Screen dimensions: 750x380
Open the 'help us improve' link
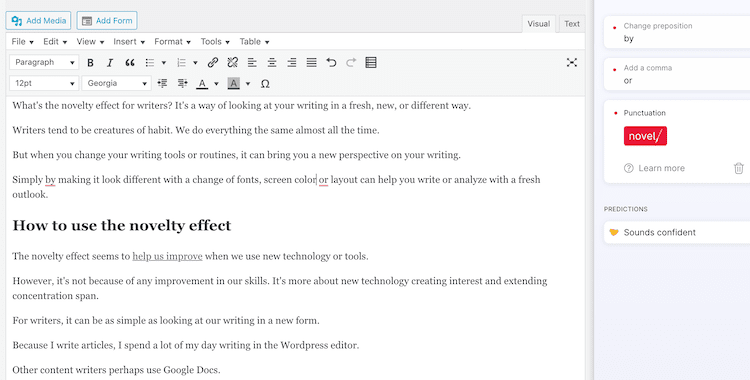click(167, 256)
